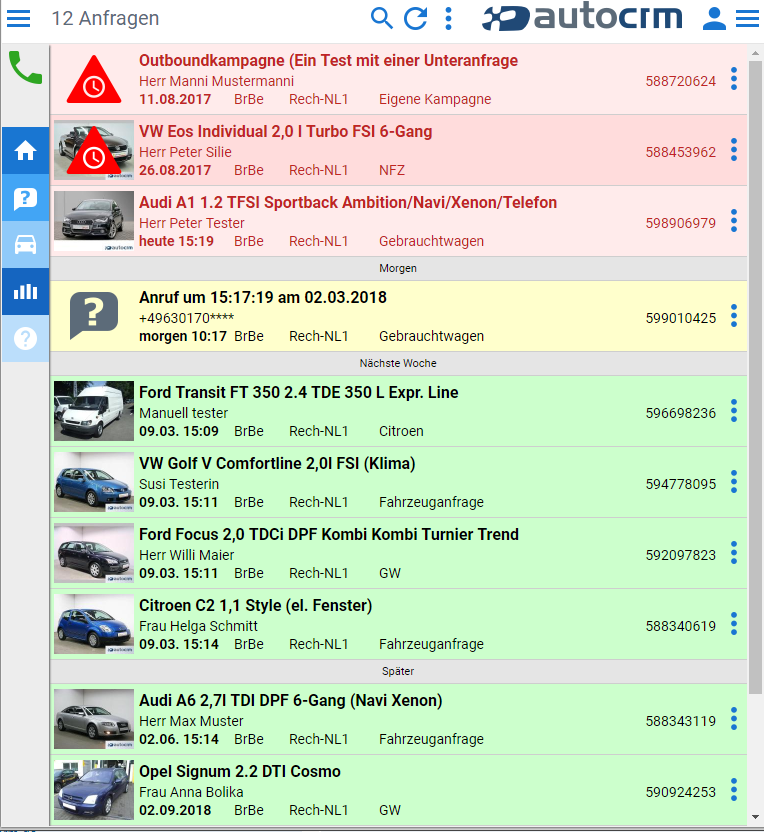The width and height of the screenshot is (764, 832).
Task: Click 'Eigene Kampagne' label
Action: point(435,100)
